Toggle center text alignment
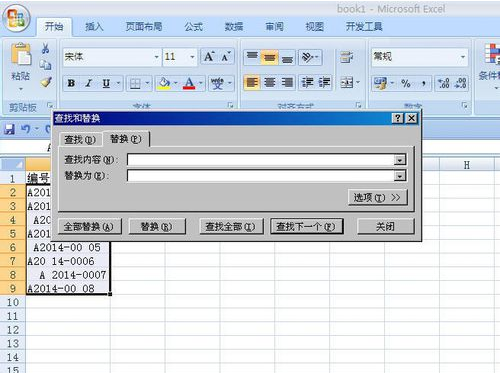Screen dimensions: 502x373 pyautogui.click(x=270, y=82)
